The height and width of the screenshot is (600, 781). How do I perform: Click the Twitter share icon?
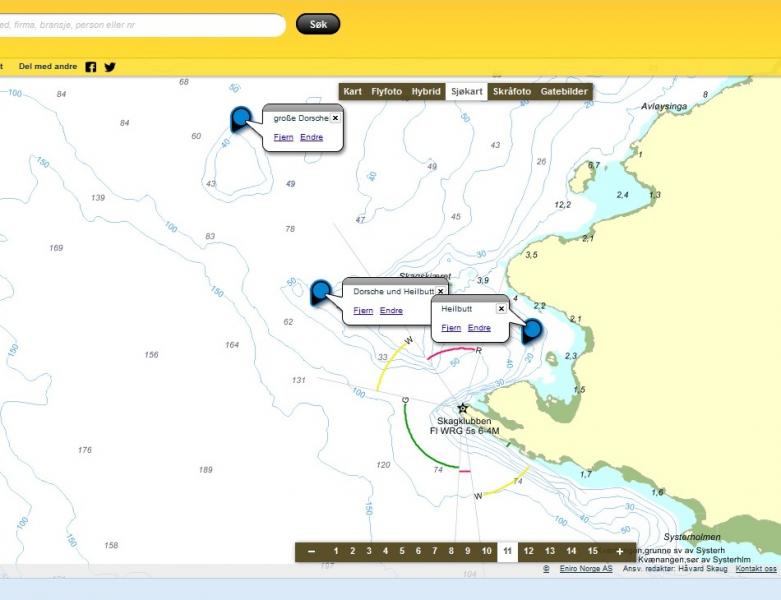110,67
